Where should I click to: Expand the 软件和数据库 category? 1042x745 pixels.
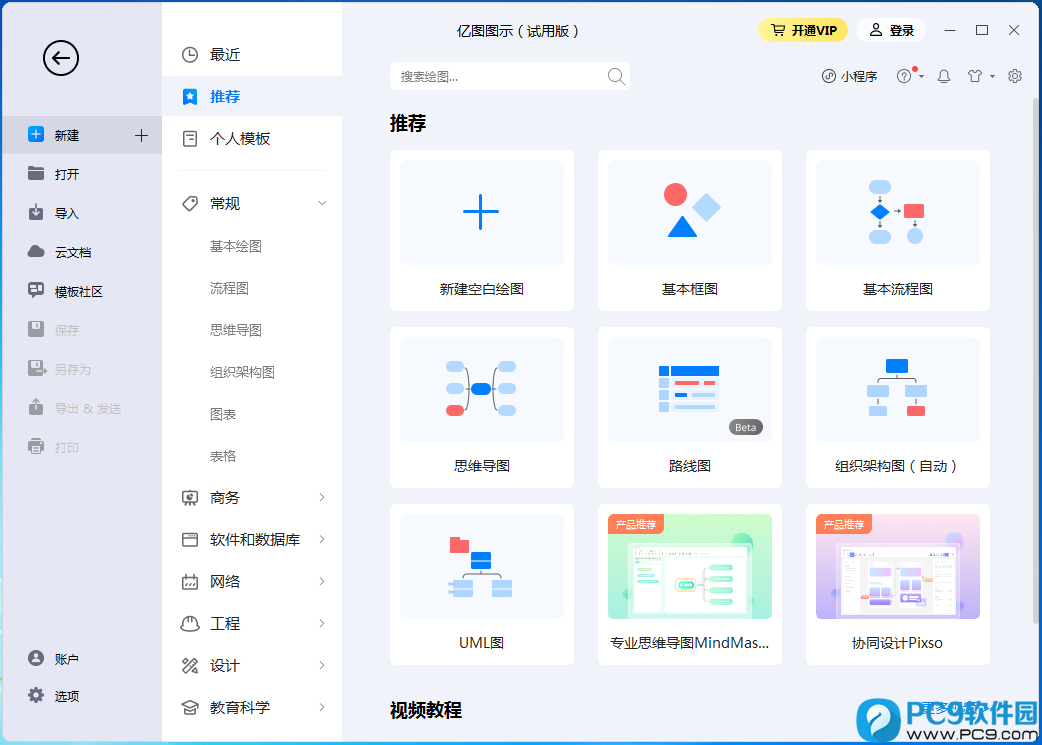pos(322,540)
